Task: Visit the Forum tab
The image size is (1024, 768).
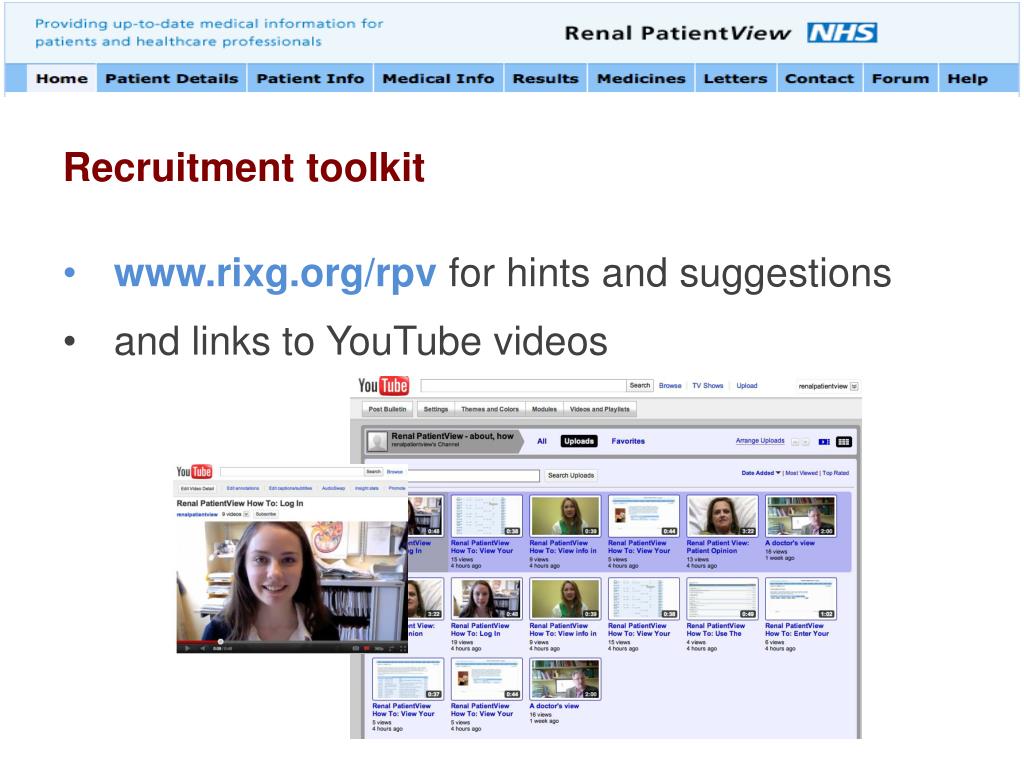Action: 901,78
